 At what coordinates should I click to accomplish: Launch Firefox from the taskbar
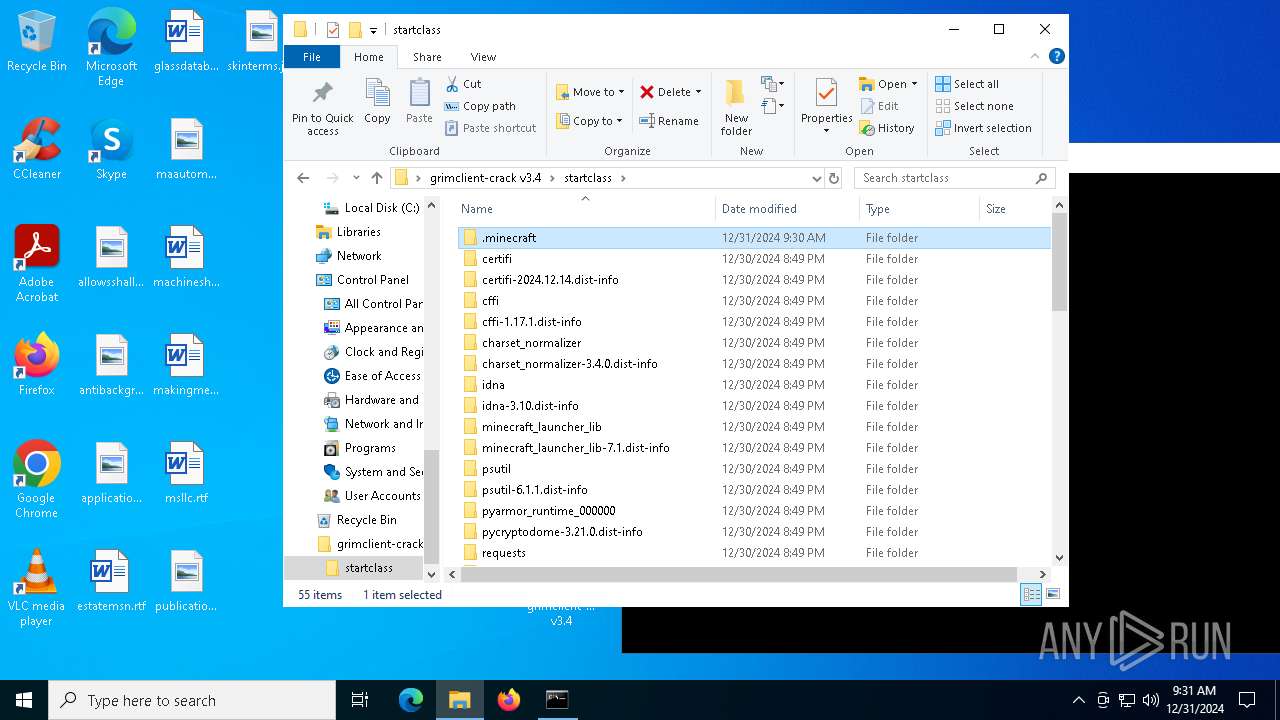[x=509, y=700]
